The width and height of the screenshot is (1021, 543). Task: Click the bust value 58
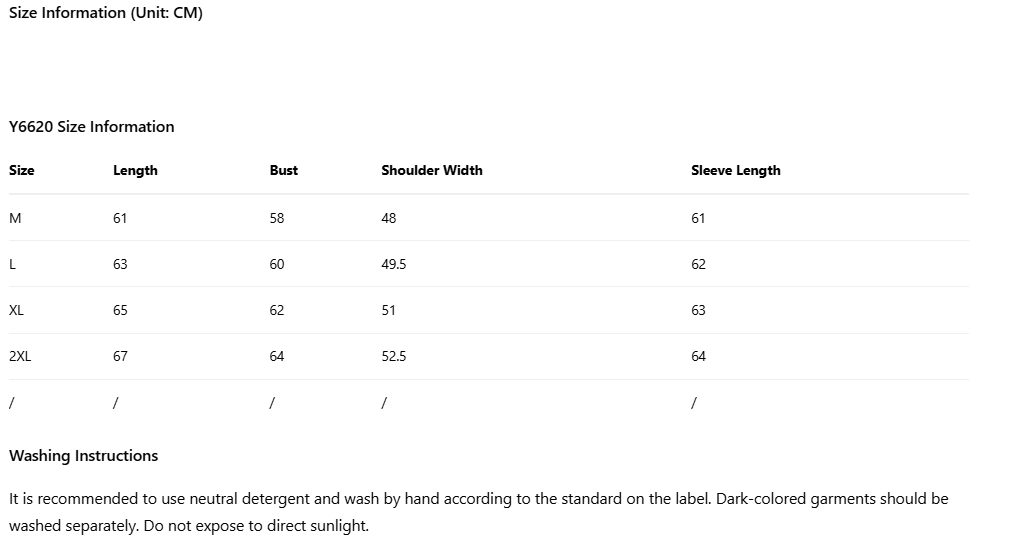[x=277, y=218]
